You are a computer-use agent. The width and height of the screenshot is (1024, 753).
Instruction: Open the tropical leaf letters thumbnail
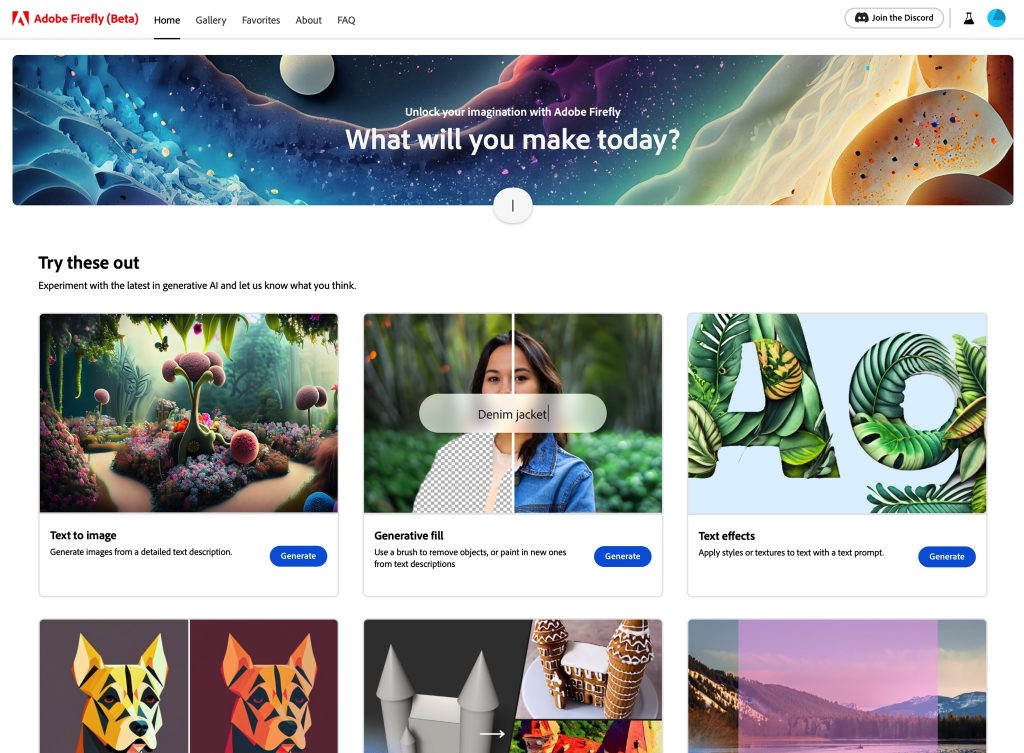pos(837,413)
